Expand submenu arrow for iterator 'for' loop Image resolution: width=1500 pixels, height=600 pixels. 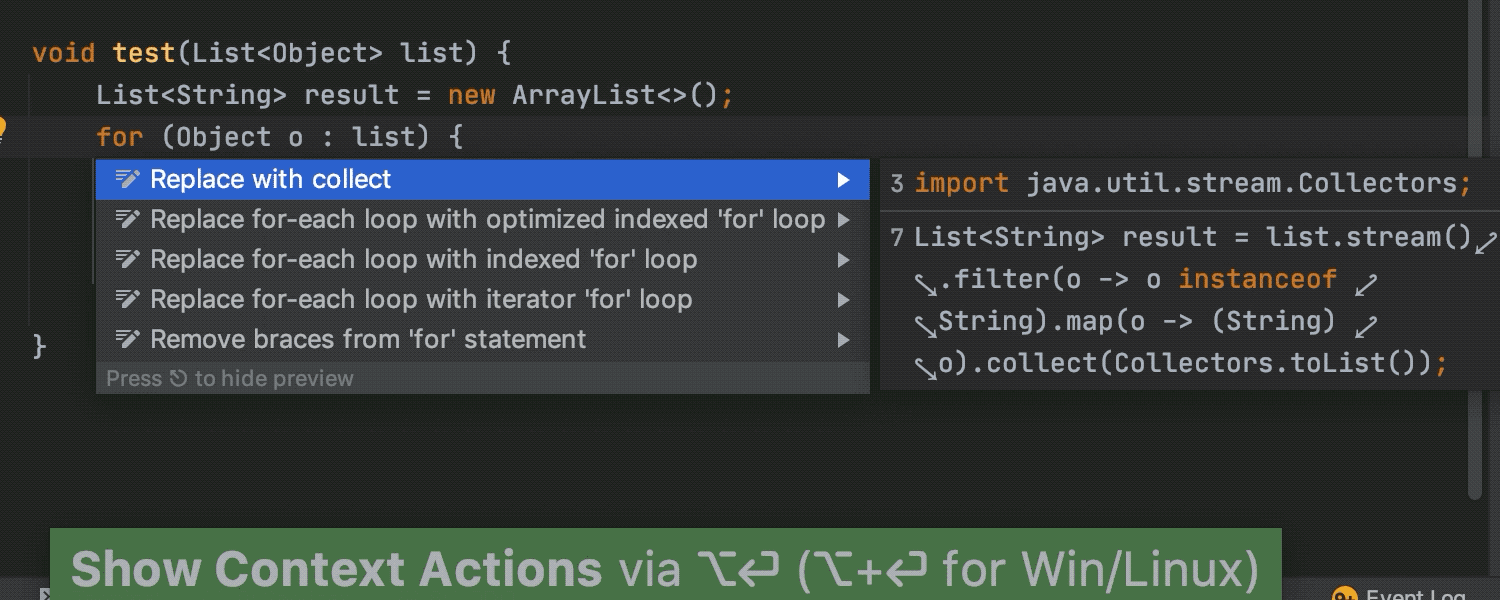pos(844,300)
